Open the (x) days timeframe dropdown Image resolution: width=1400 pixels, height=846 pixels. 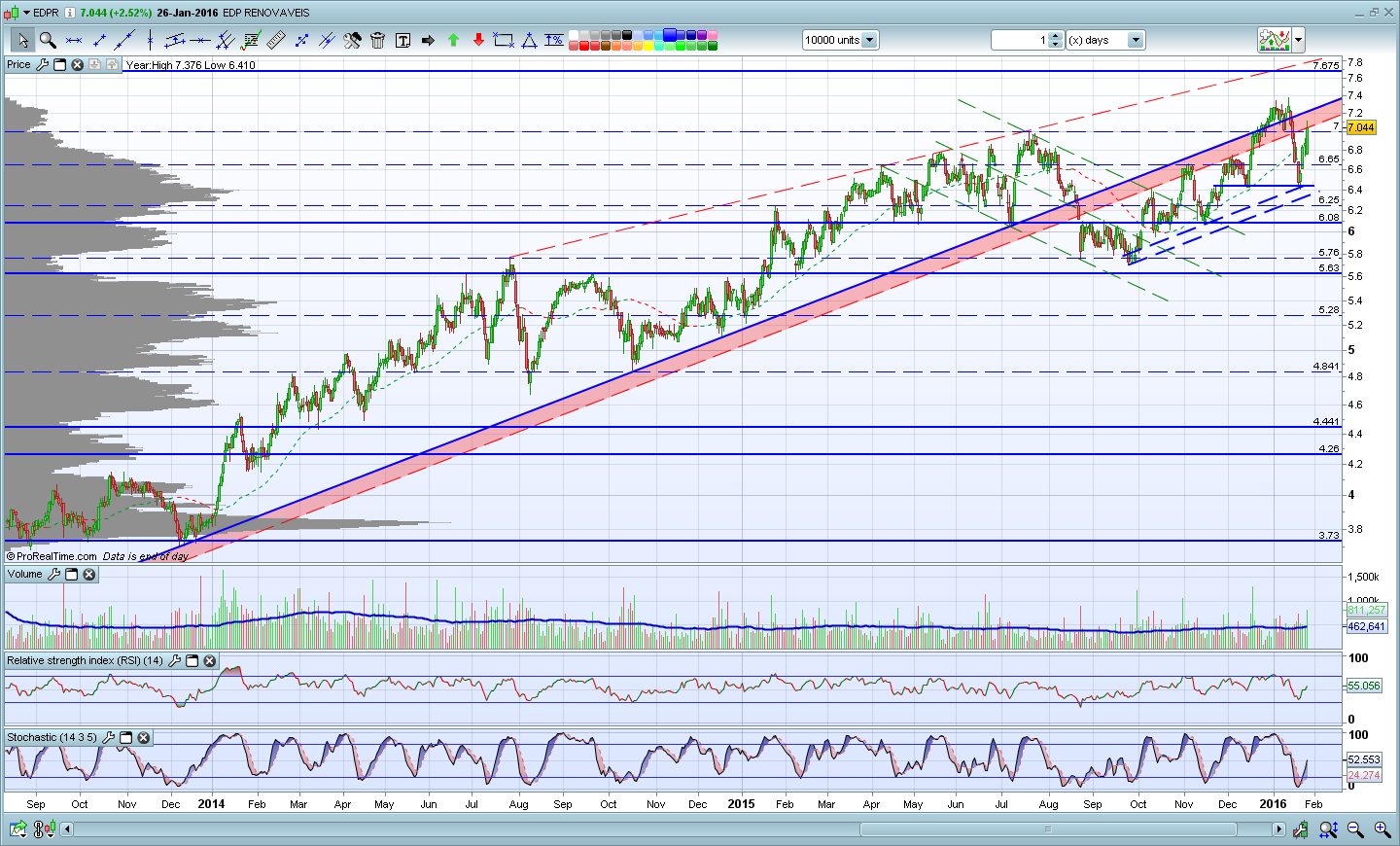click(1135, 40)
